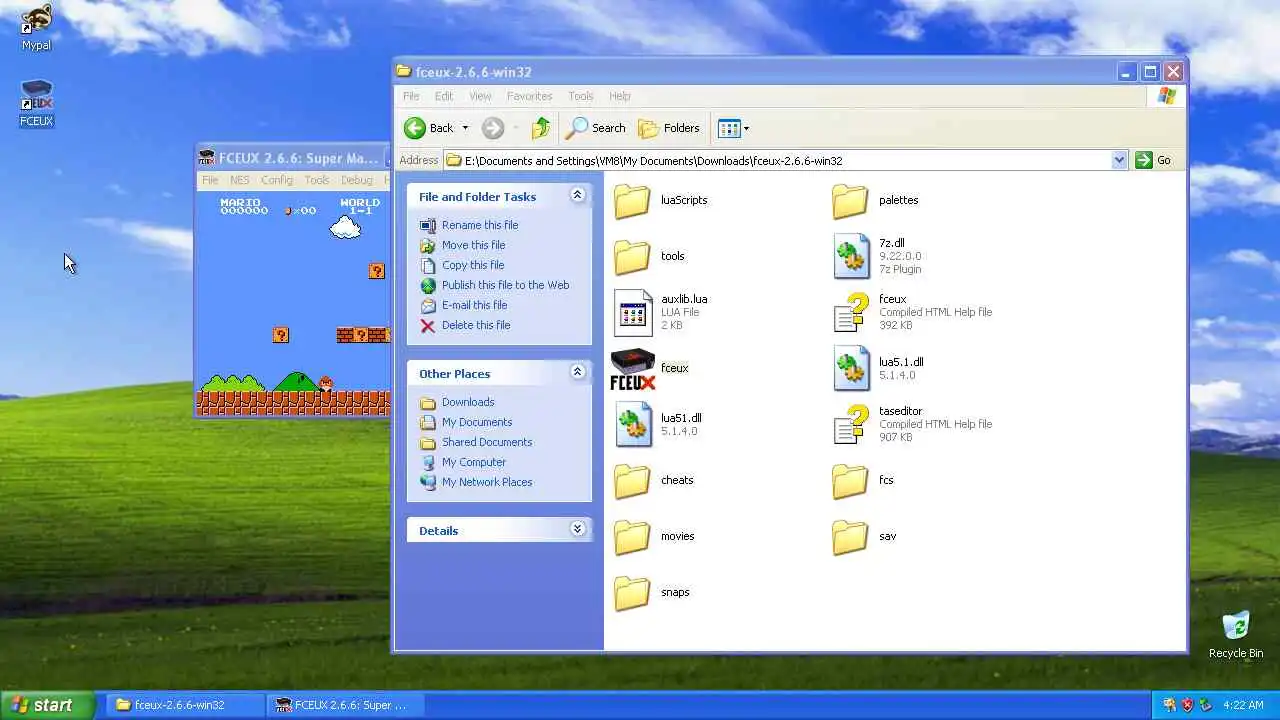Click the Back navigation button

(430, 128)
